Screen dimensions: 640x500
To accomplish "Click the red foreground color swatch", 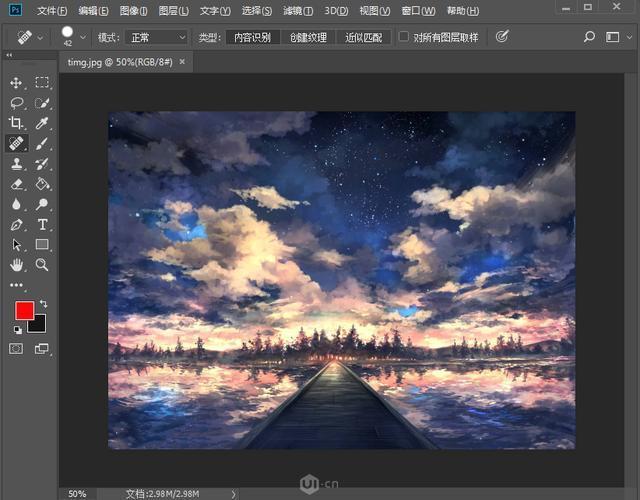I will [x=24, y=310].
